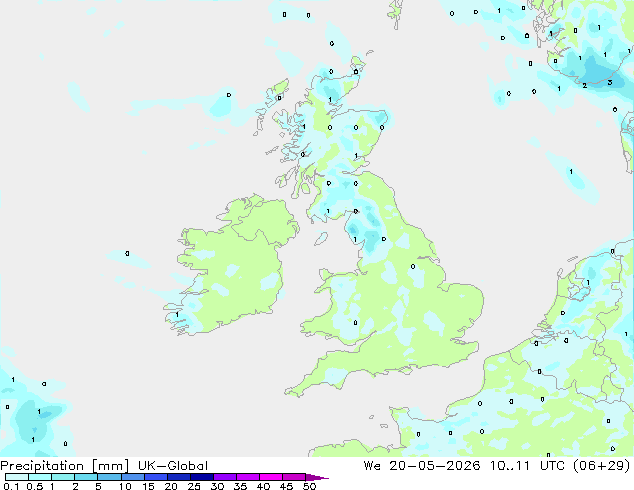Select the 45–50 mm legend swatch
The height and width of the screenshot is (490, 634).
pyautogui.click(x=294, y=477)
